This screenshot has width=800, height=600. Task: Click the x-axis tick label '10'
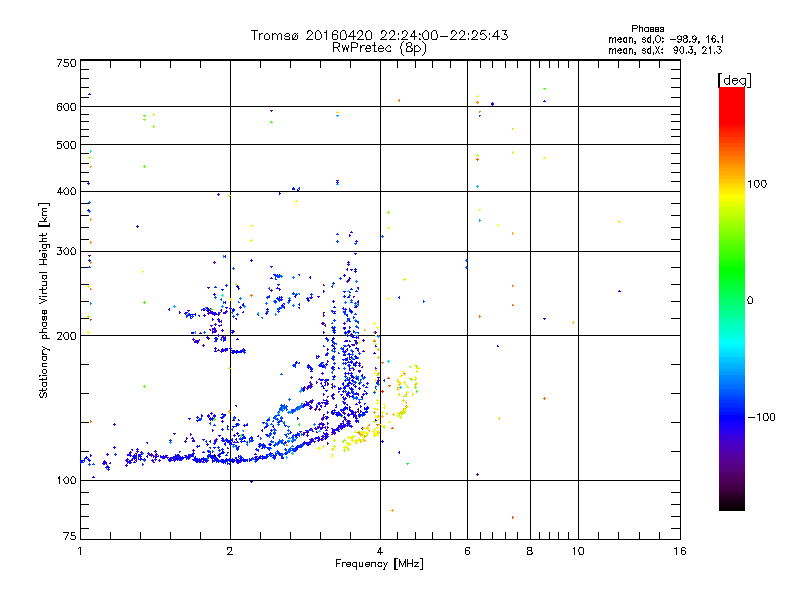pyautogui.click(x=578, y=551)
